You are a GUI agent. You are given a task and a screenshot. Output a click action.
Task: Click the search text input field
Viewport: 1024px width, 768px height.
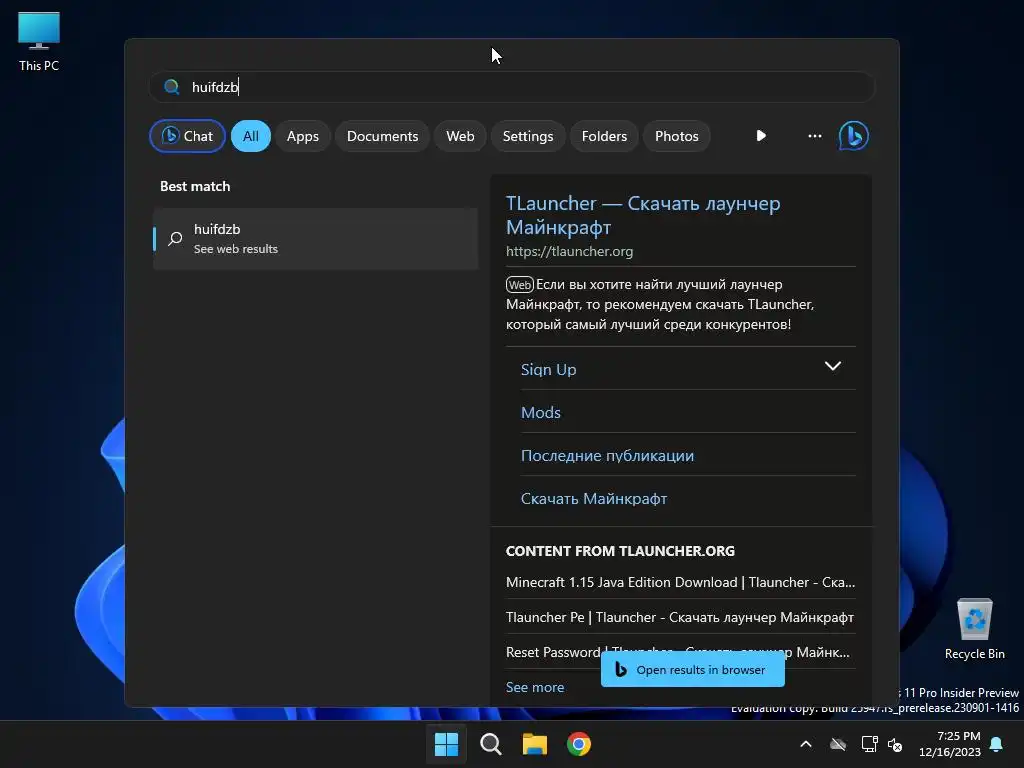[x=512, y=87]
